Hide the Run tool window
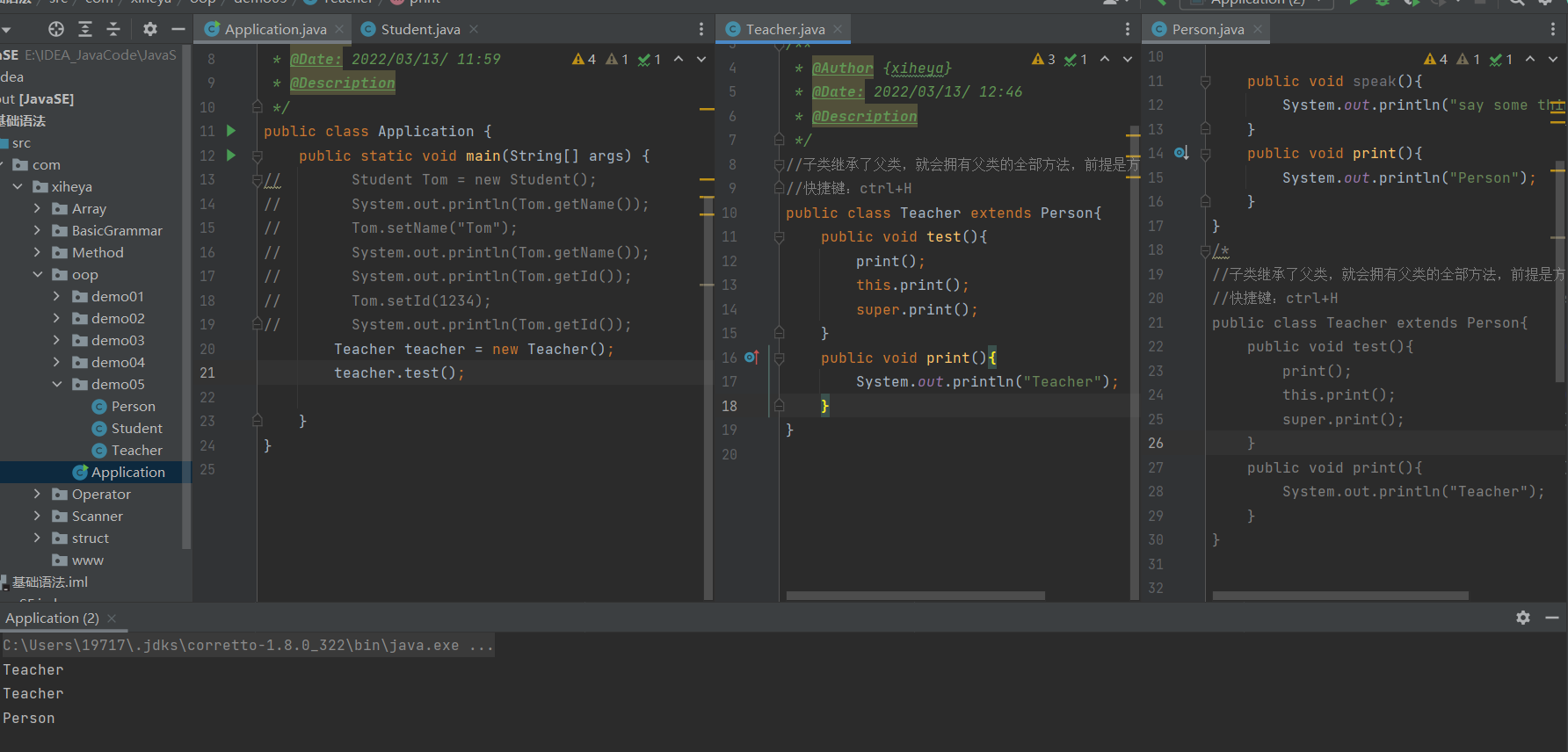The height and width of the screenshot is (752, 1568). (1552, 618)
